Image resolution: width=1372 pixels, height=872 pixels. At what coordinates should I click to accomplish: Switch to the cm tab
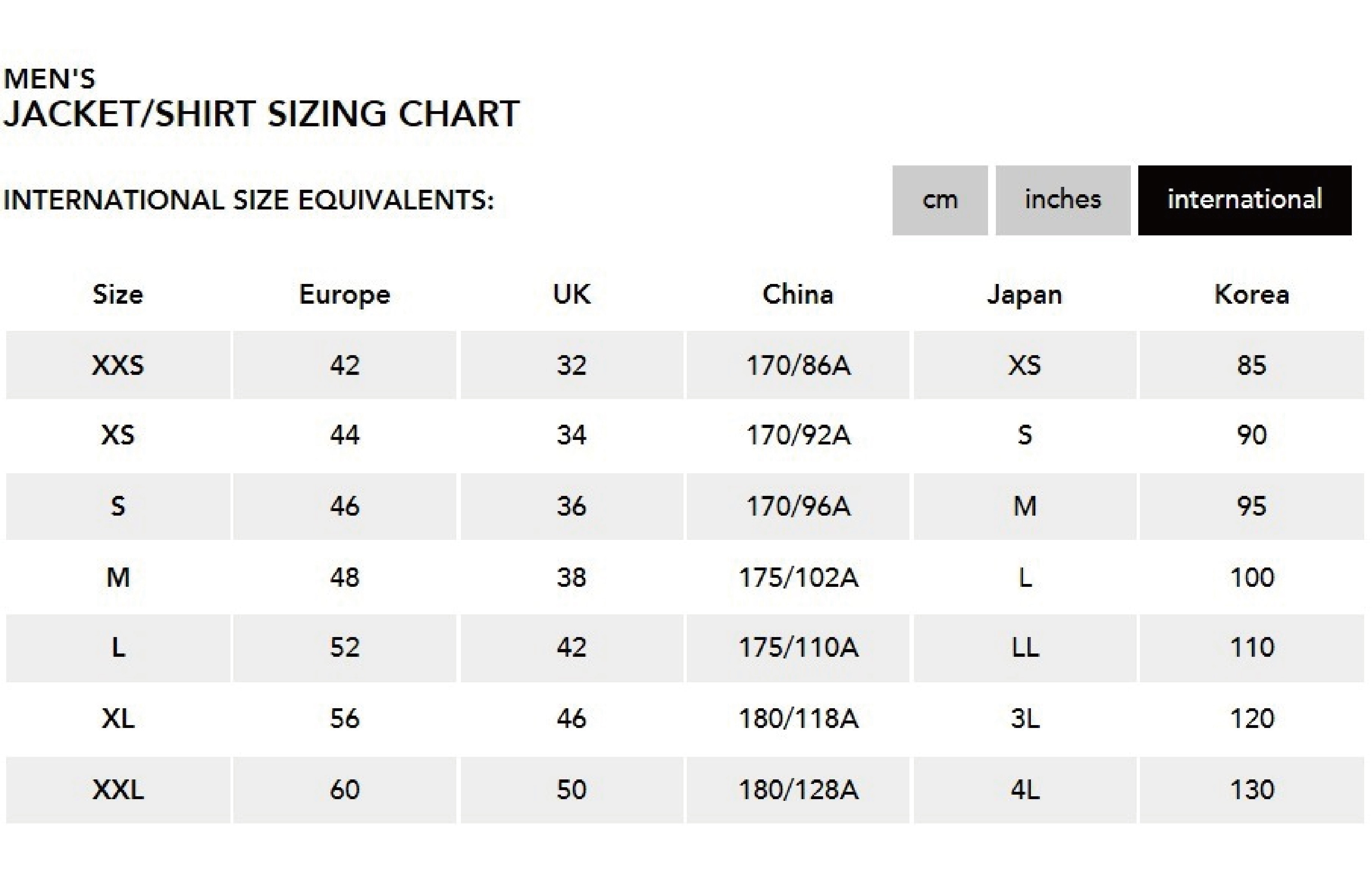939,200
